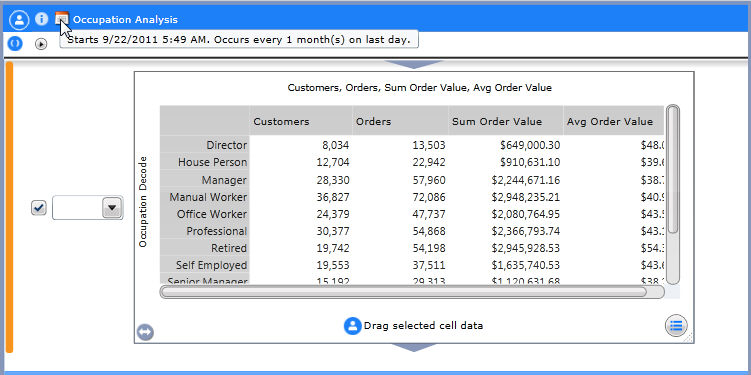Select the Office Worker row header
This screenshot has height=375, width=751.
pyautogui.click(x=205, y=214)
